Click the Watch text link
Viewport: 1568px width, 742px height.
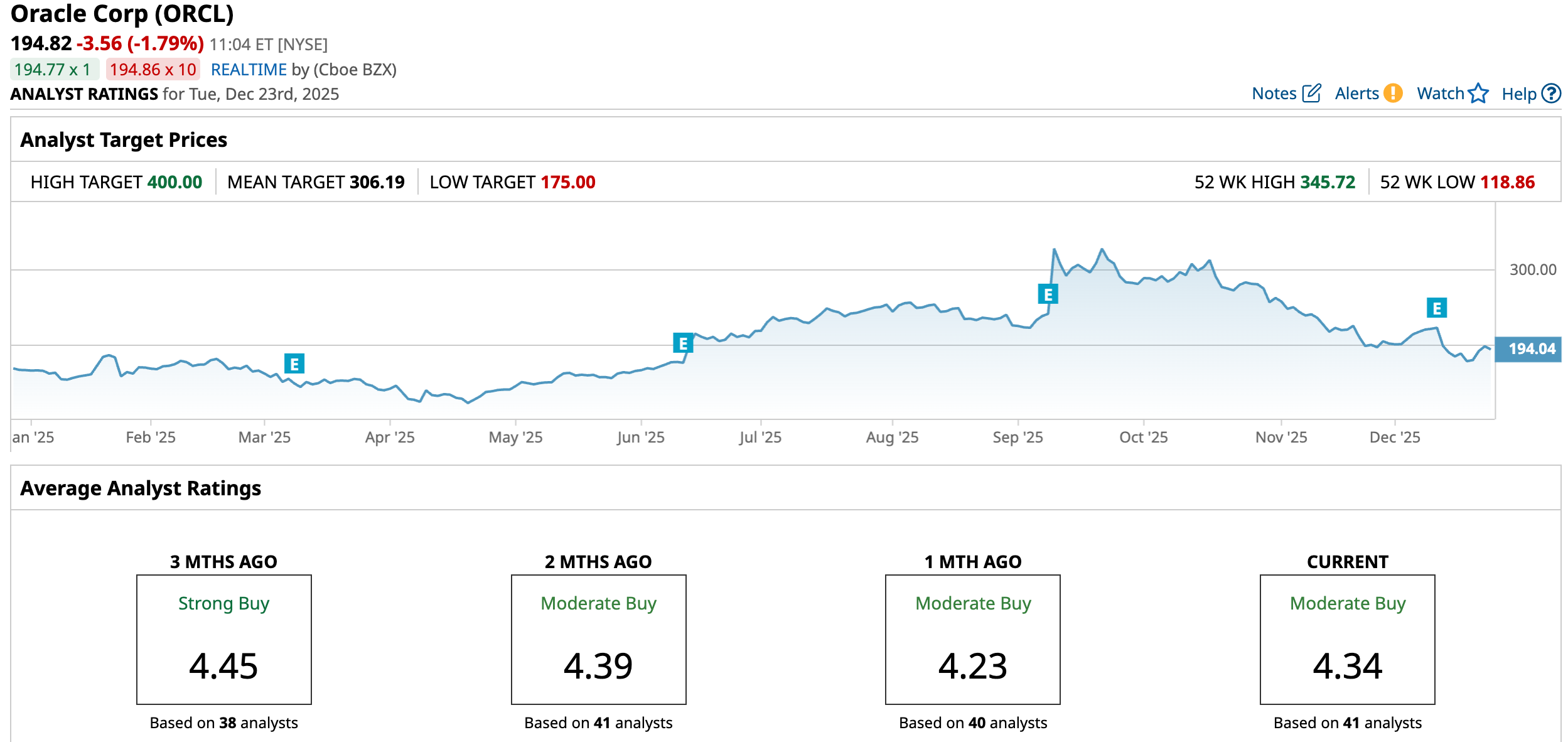[1440, 94]
